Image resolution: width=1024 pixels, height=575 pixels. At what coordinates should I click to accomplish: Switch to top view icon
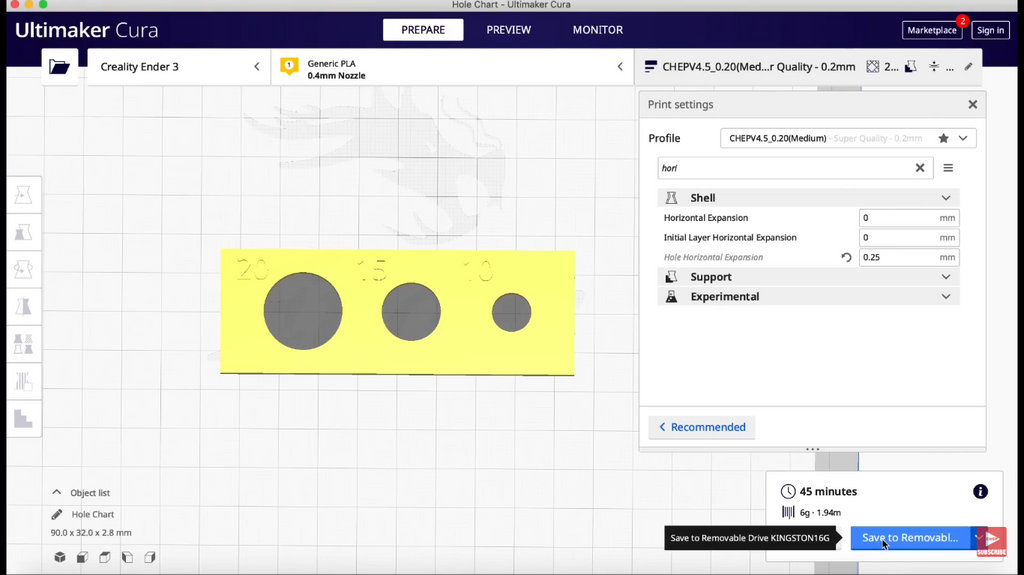104,557
